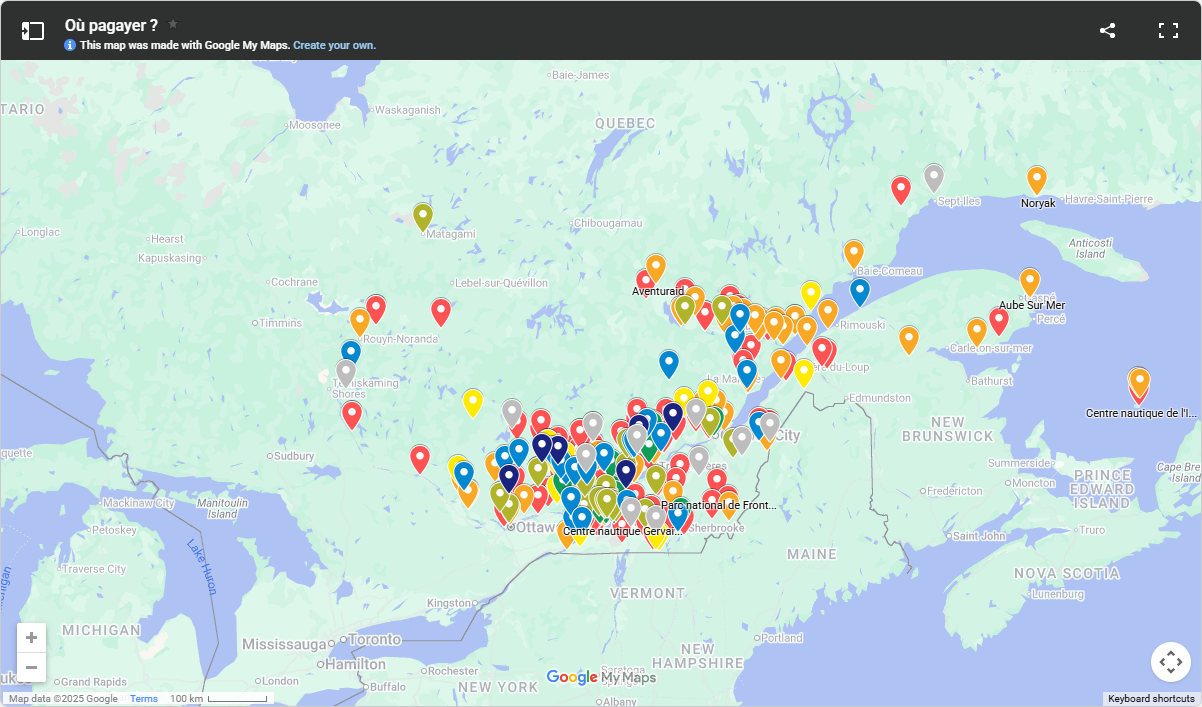Open the Google My Maps logo
Viewport: 1202px width, 707px height.
601,678
